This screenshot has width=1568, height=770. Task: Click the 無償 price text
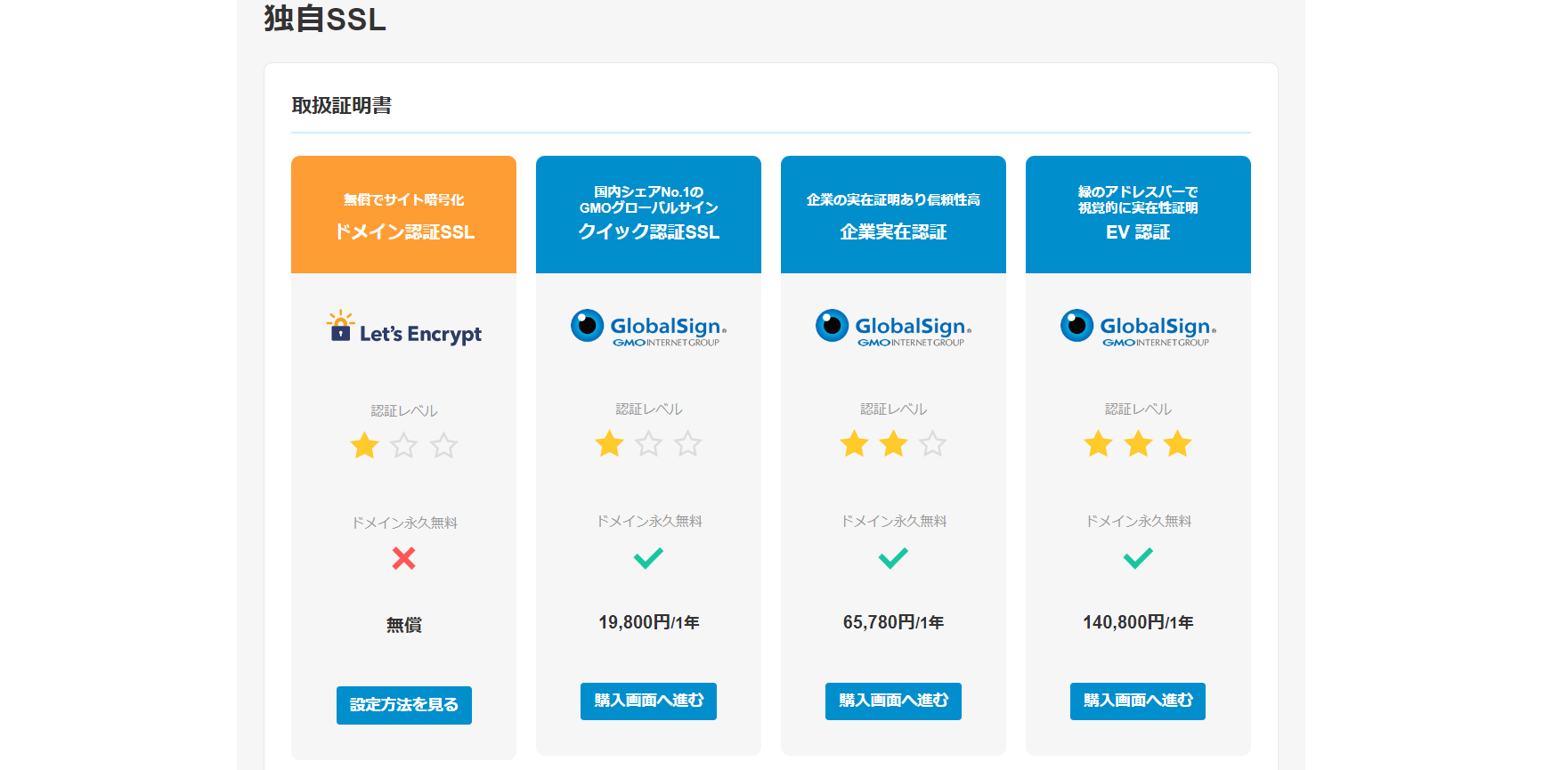tap(404, 625)
